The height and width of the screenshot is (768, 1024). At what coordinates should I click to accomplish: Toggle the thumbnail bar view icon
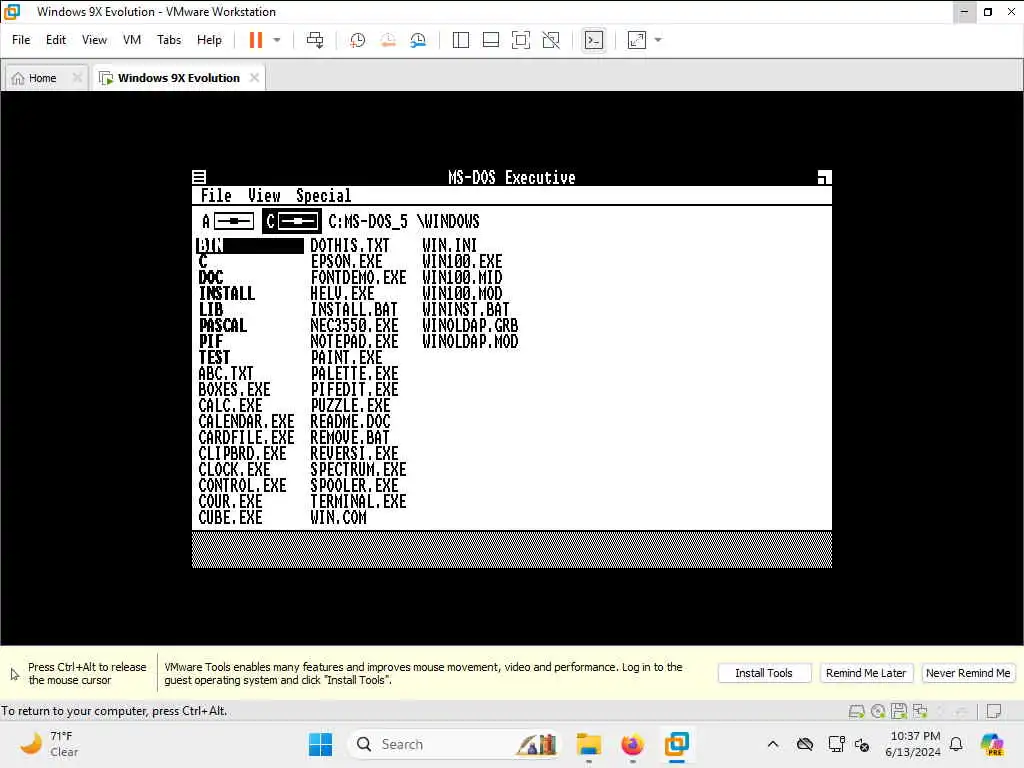click(x=490, y=40)
